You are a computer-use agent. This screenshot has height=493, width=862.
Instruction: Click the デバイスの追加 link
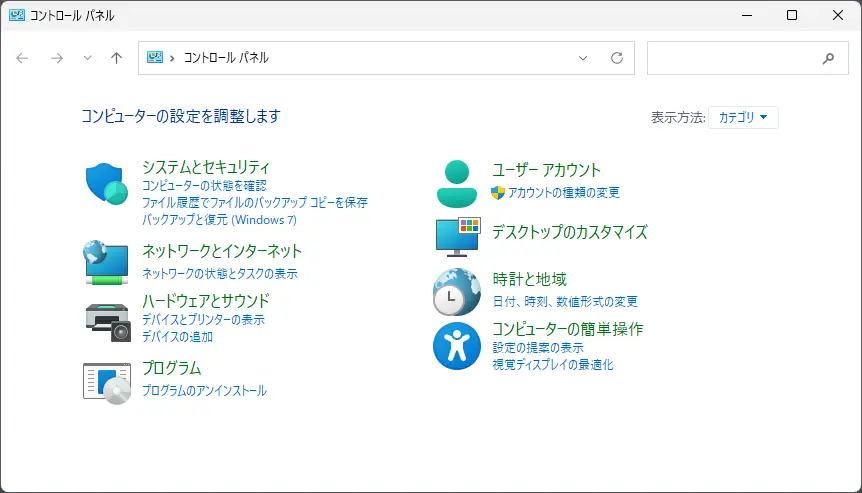pyautogui.click(x=177, y=336)
